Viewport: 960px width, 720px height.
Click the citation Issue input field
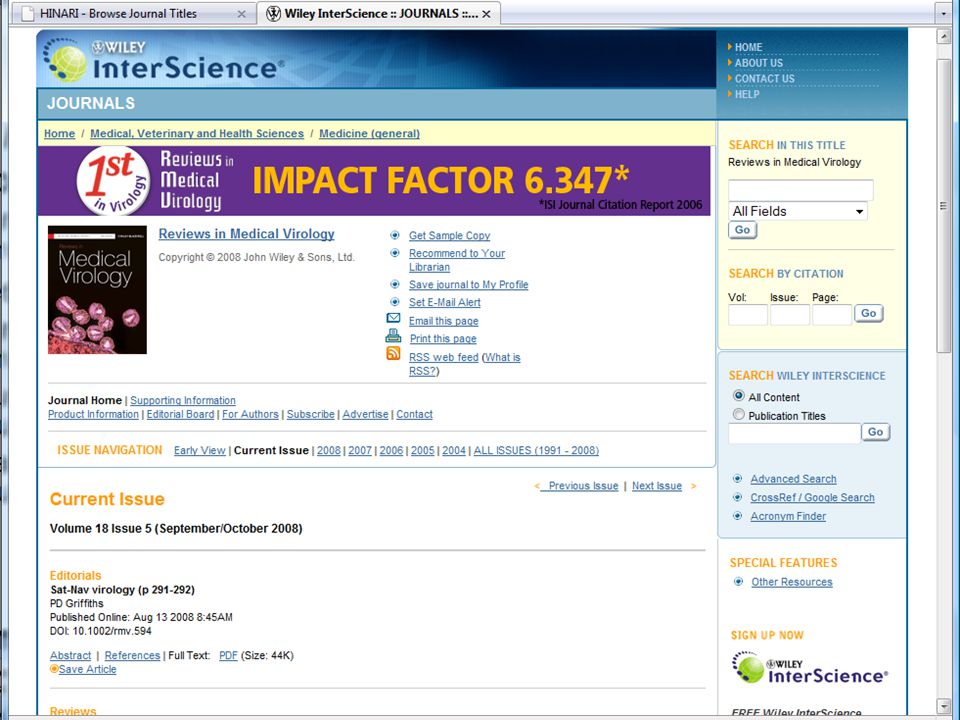790,315
